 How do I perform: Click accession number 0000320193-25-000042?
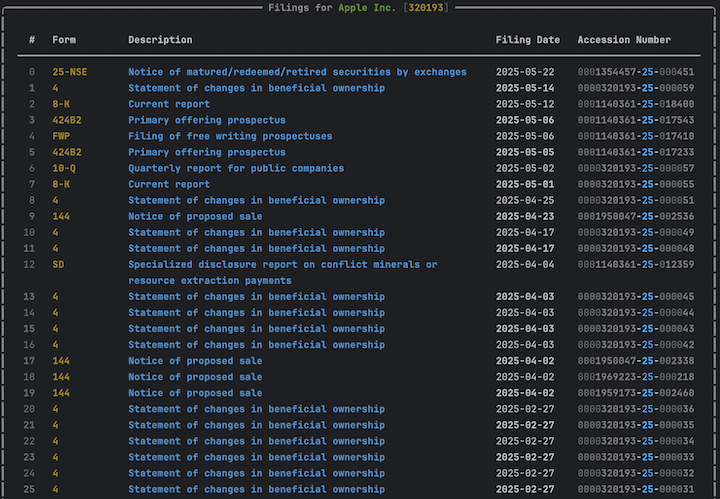[636, 345]
